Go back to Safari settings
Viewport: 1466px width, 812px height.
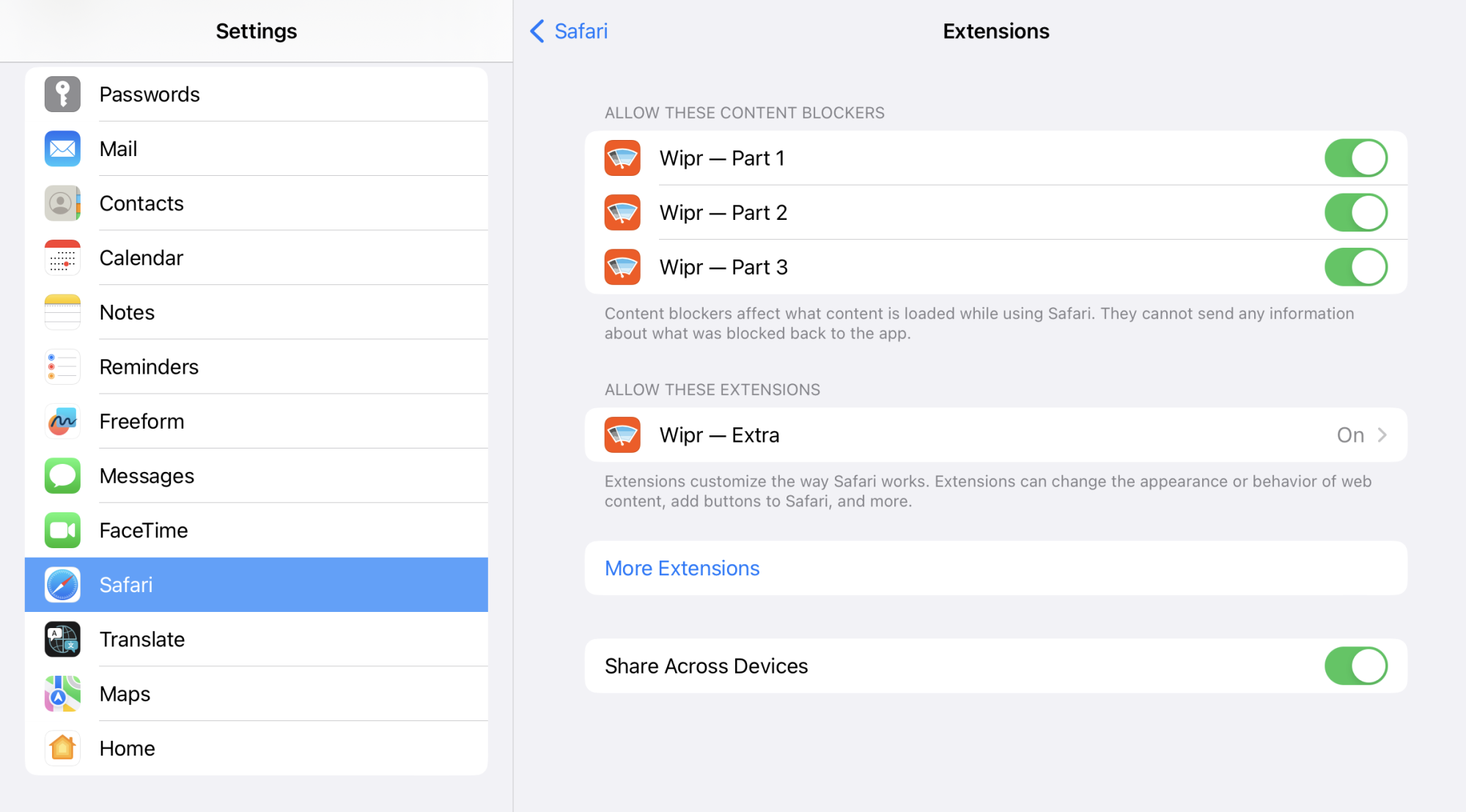(569, 31)
